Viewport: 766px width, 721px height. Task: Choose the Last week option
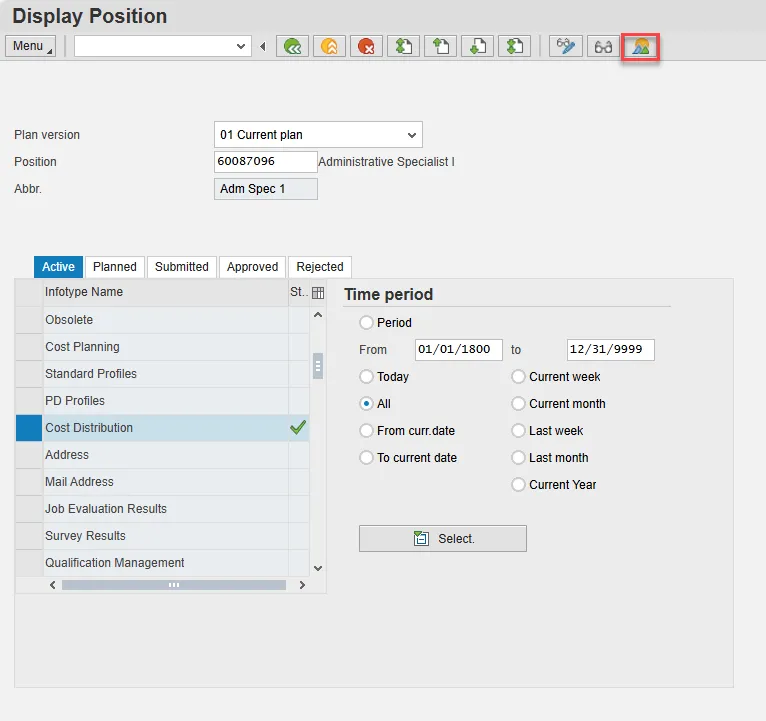[x=518, y=430]
